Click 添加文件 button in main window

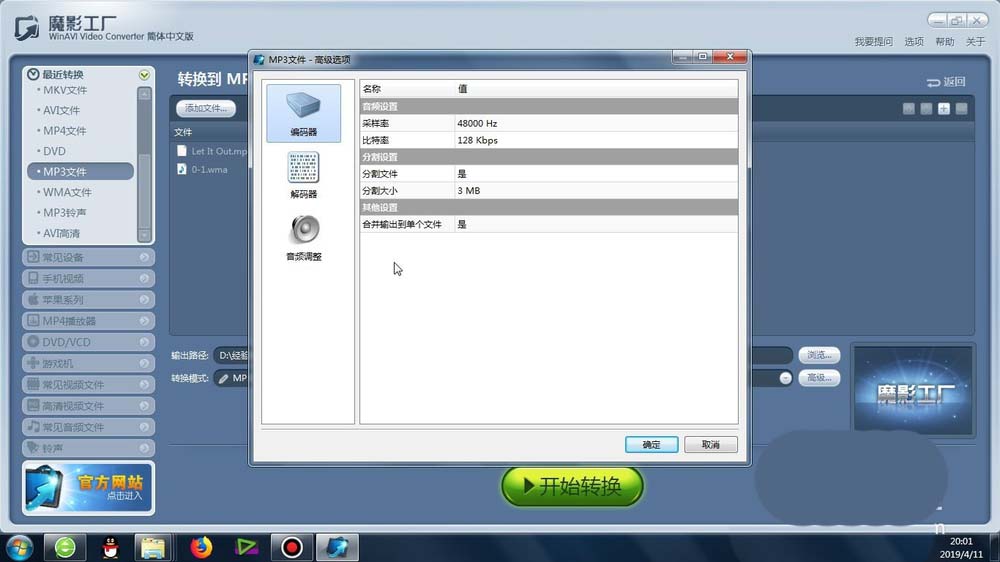click(205, 108)
